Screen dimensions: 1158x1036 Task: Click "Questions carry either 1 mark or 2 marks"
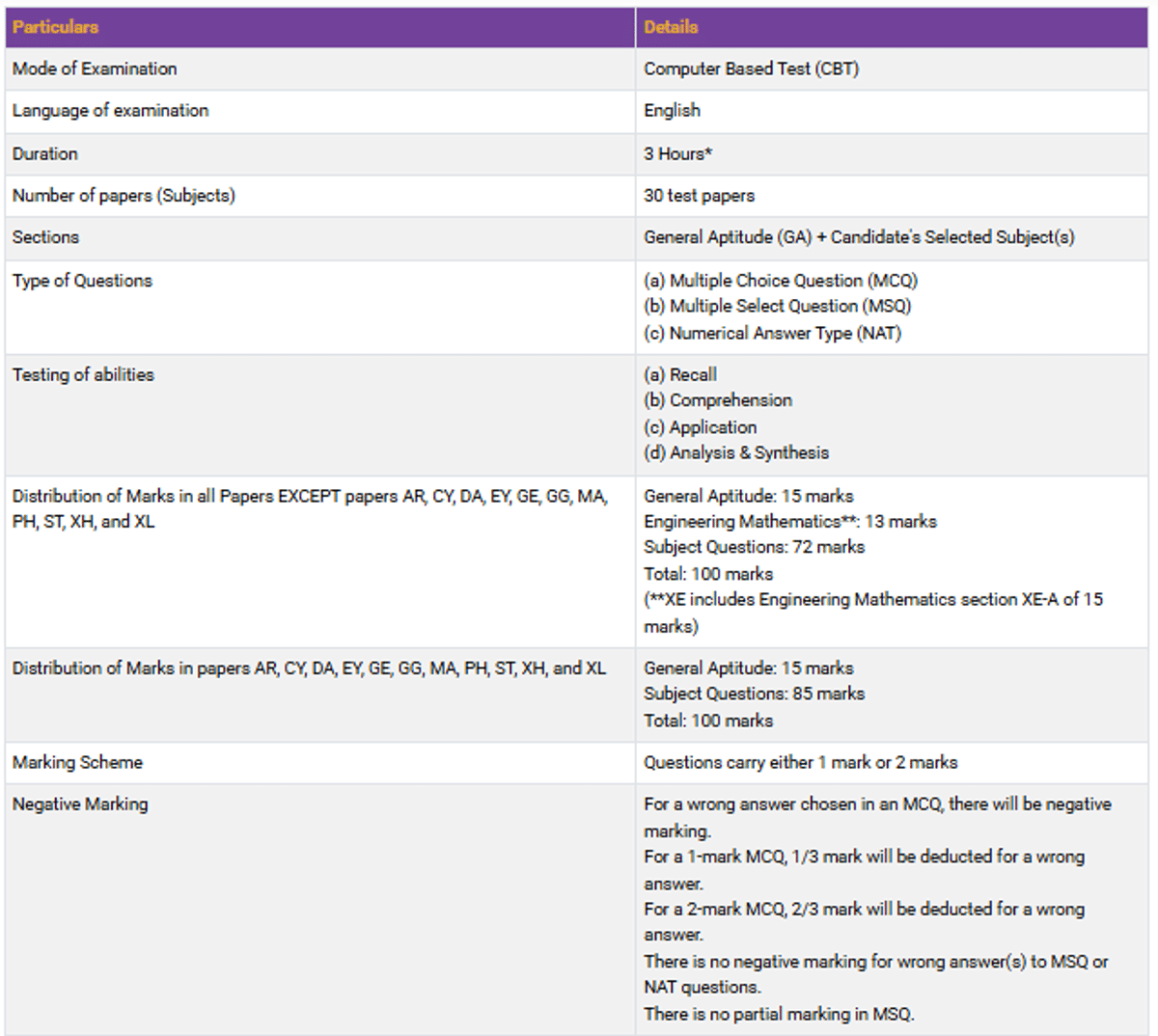click(x=800, y=762)
